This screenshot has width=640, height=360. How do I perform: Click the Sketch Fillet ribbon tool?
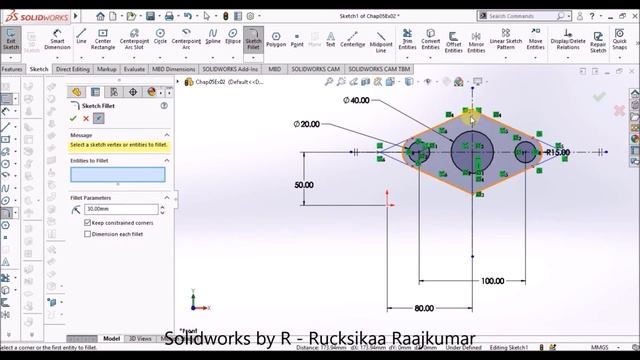coord(253,40)
